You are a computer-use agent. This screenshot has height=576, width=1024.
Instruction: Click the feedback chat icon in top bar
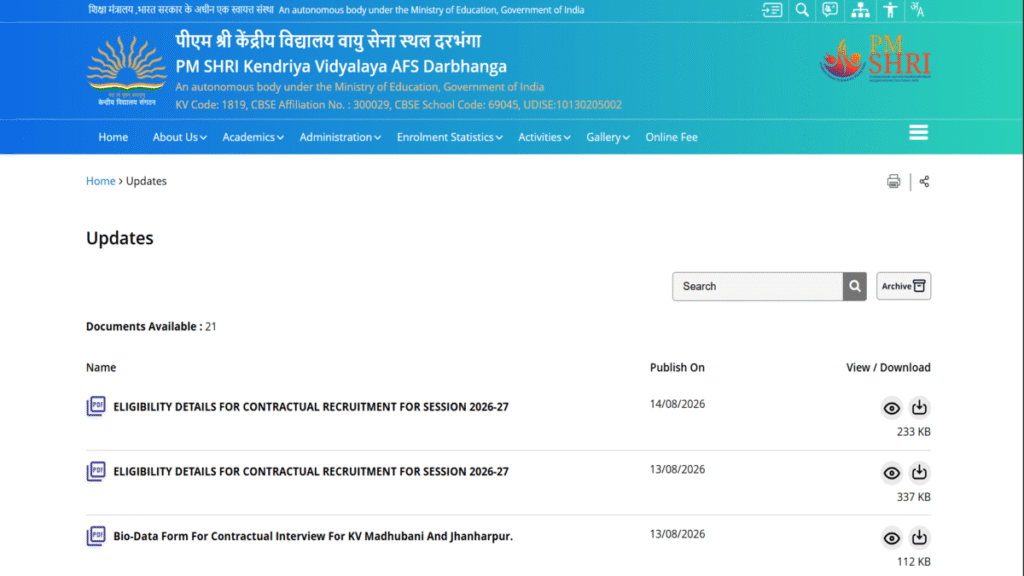830,10
